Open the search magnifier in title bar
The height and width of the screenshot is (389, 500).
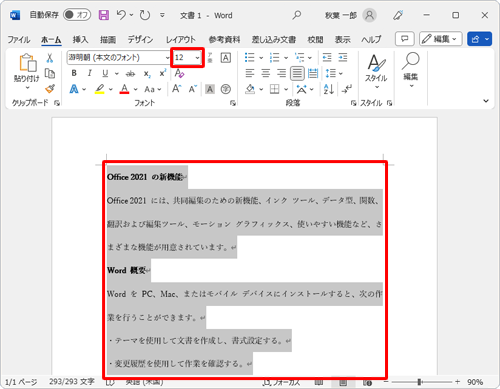296,15
